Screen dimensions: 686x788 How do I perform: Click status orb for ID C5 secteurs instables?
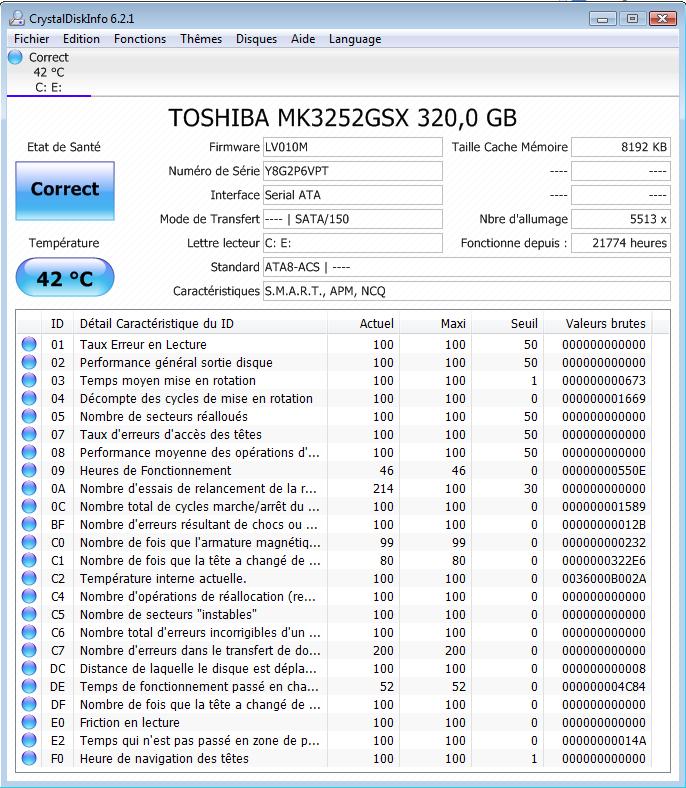(x=29, y=615)
